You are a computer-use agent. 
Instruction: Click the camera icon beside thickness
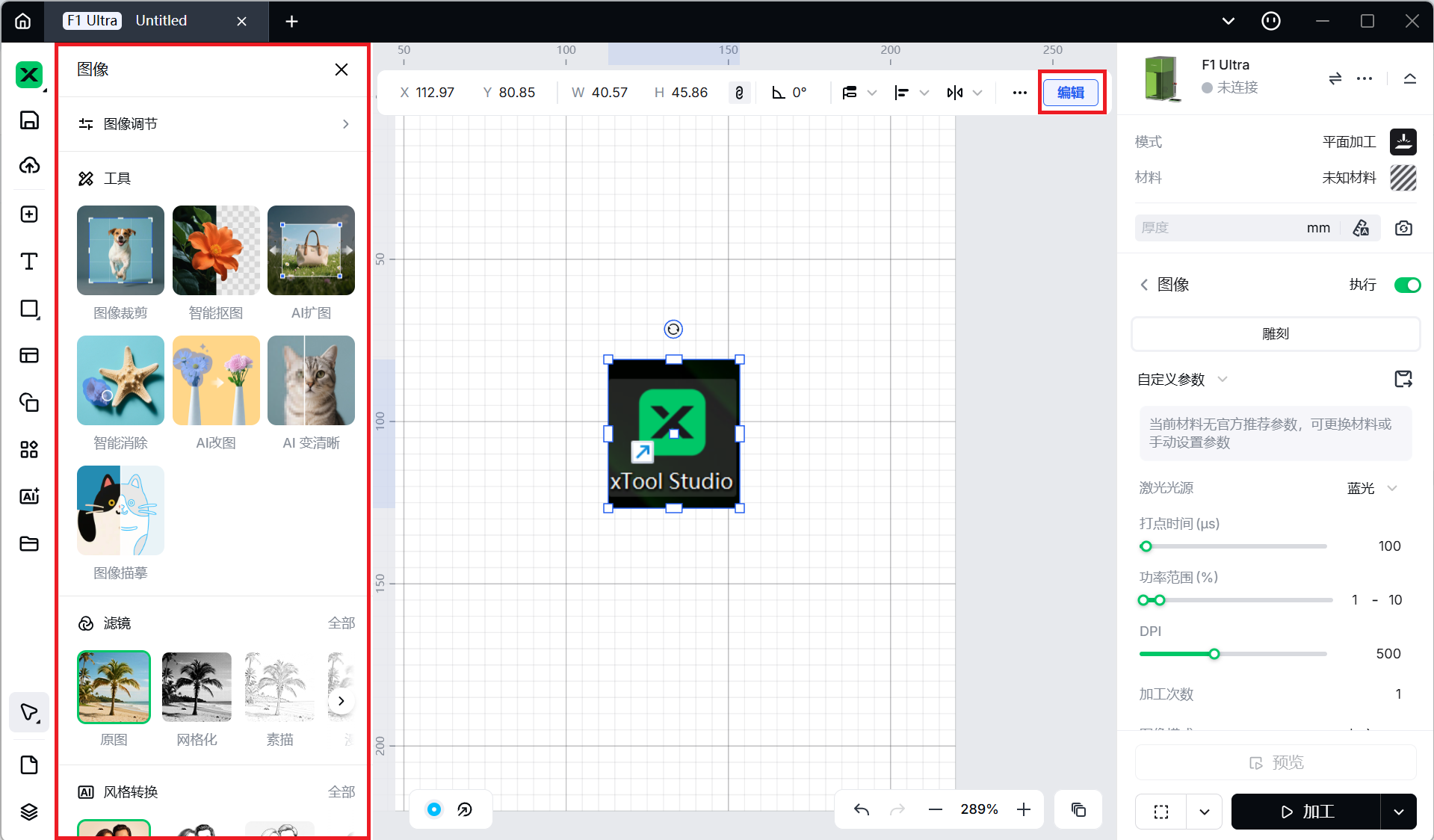pos(1403,228)
